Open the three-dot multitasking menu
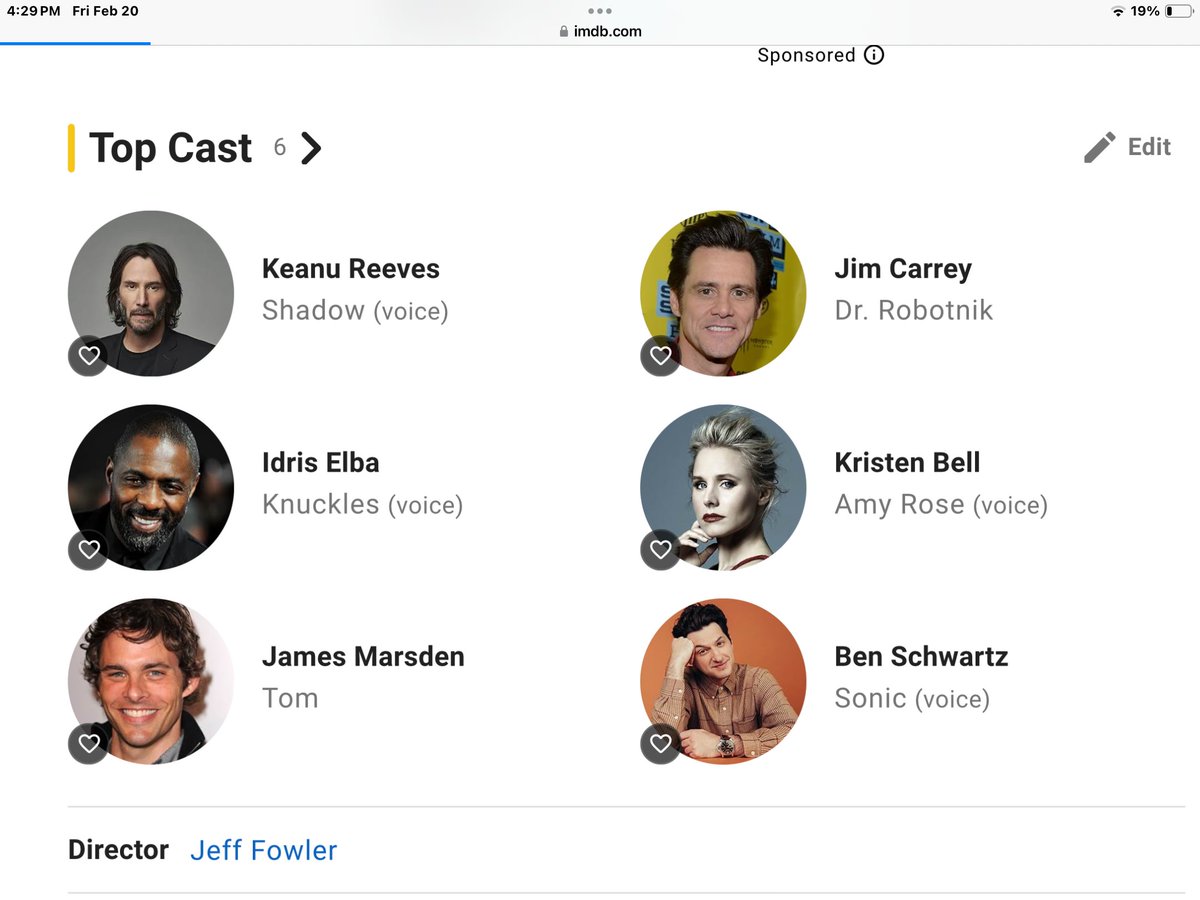This screenshot has width=1200, height=900. point(600,11)
